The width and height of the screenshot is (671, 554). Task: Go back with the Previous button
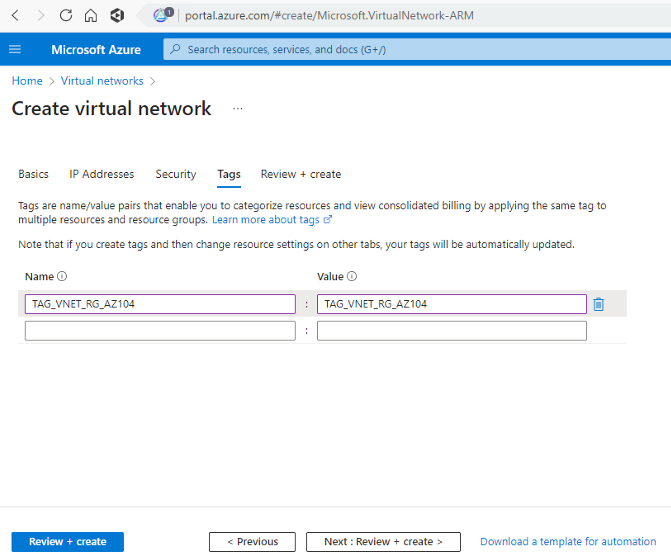pos(252,542)
